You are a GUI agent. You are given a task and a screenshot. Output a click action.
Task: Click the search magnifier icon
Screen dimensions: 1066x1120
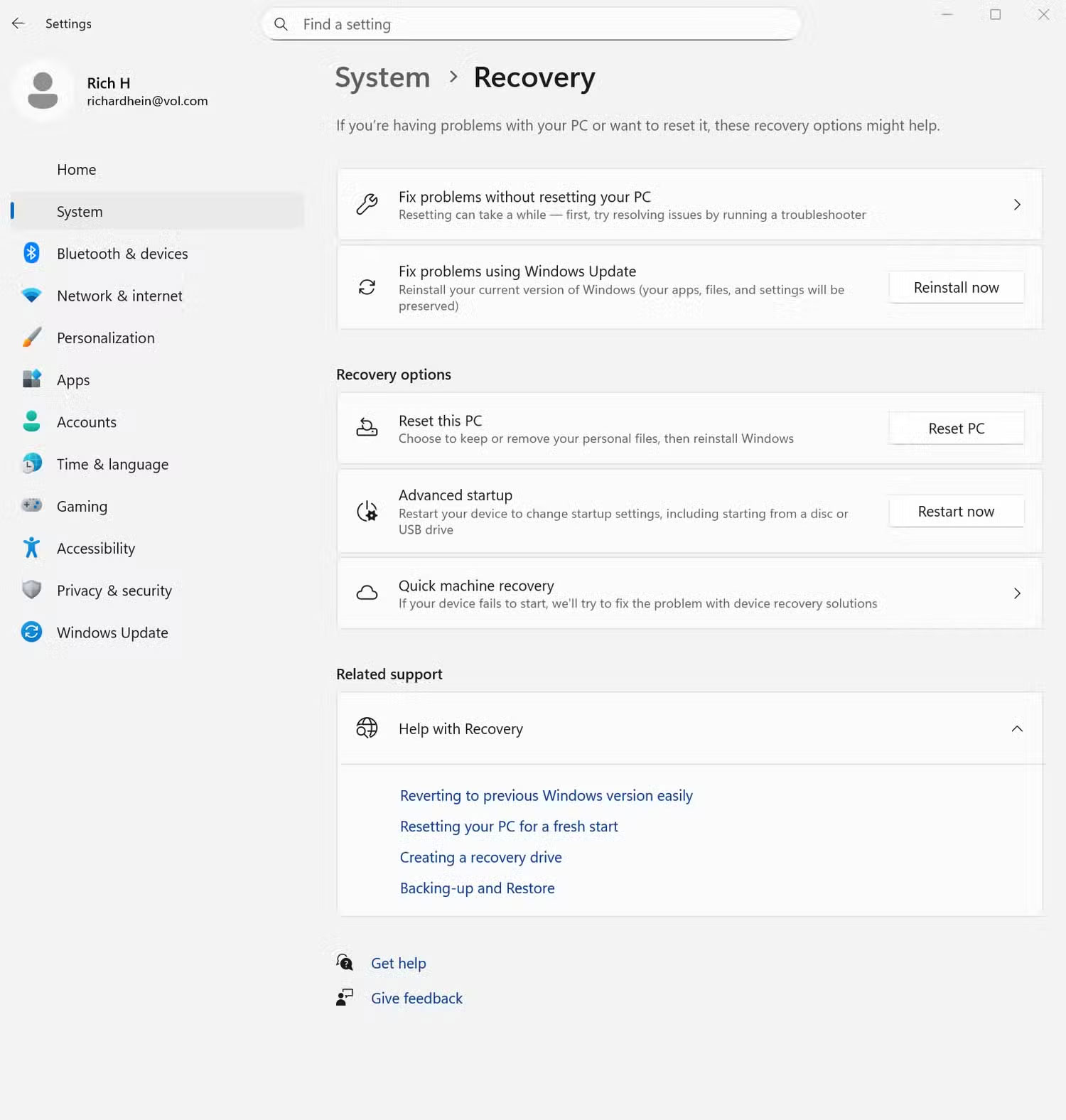(281, 24)
